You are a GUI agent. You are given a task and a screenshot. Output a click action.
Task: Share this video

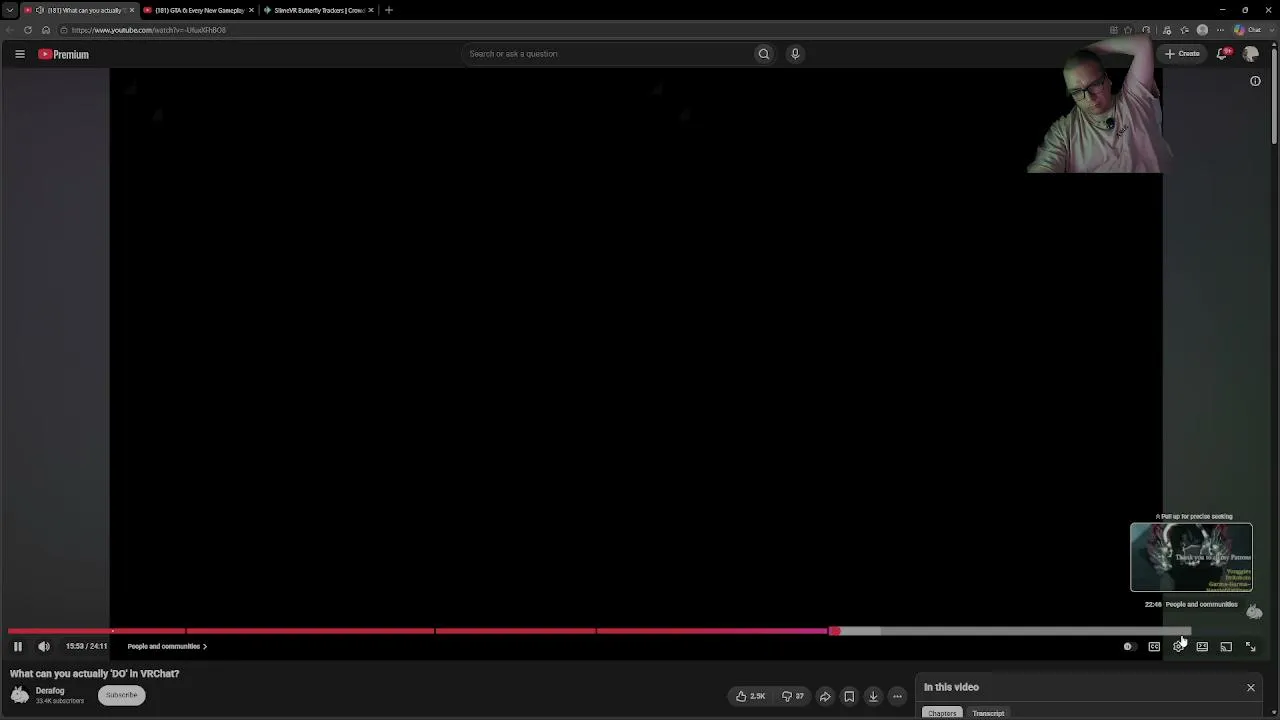pyautogui.click(x=825, y=696)
